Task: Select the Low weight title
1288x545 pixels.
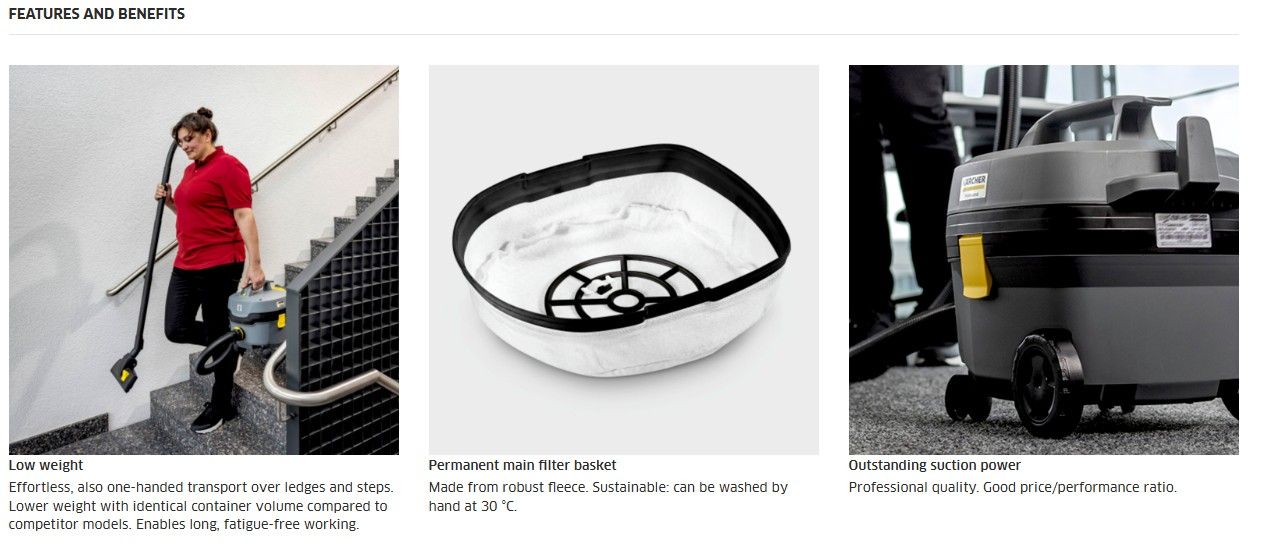Action: 46,465
